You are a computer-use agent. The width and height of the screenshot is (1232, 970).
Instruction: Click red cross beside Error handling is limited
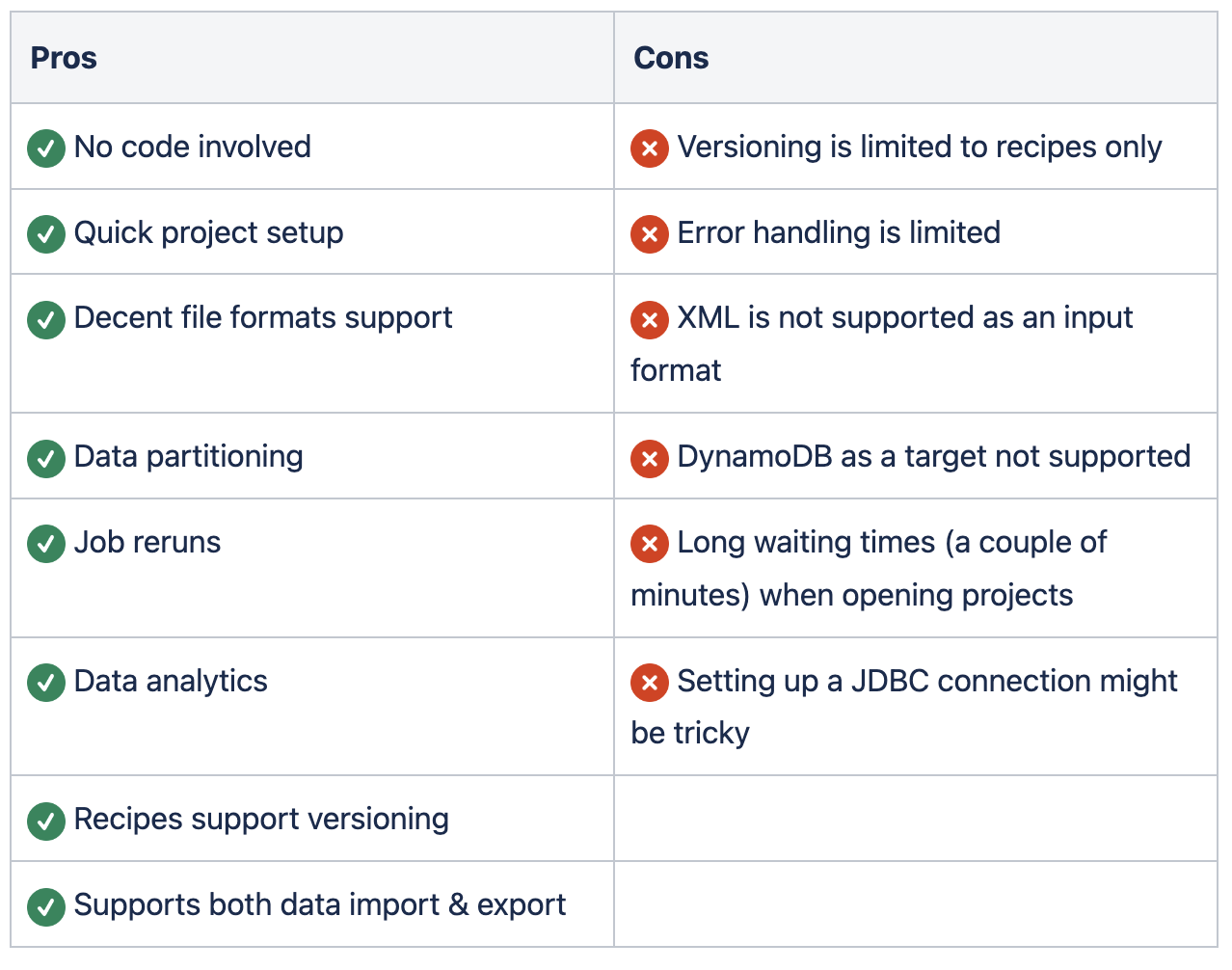[x=650, y=234]
